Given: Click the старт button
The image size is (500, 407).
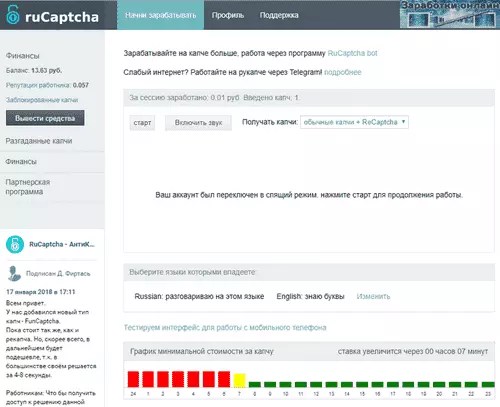Looking at the screenshot, I should (142, 123).
